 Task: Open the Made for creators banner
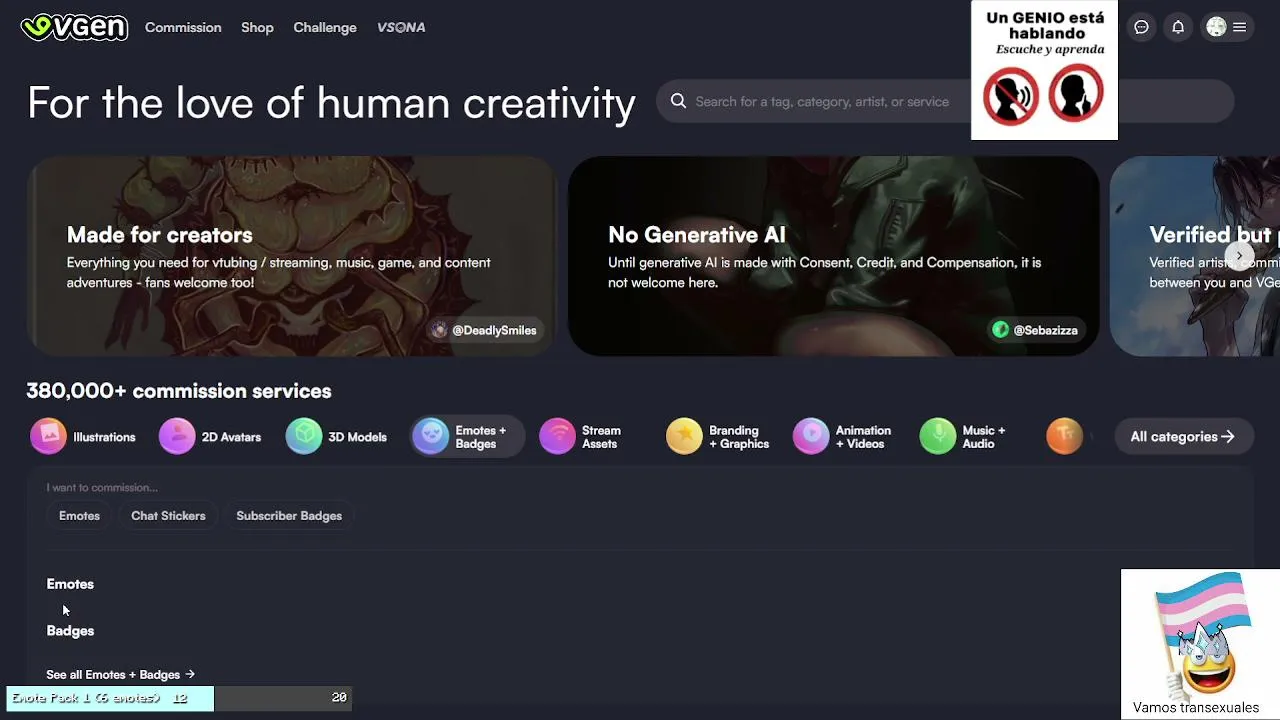click(x=291, y=256)
